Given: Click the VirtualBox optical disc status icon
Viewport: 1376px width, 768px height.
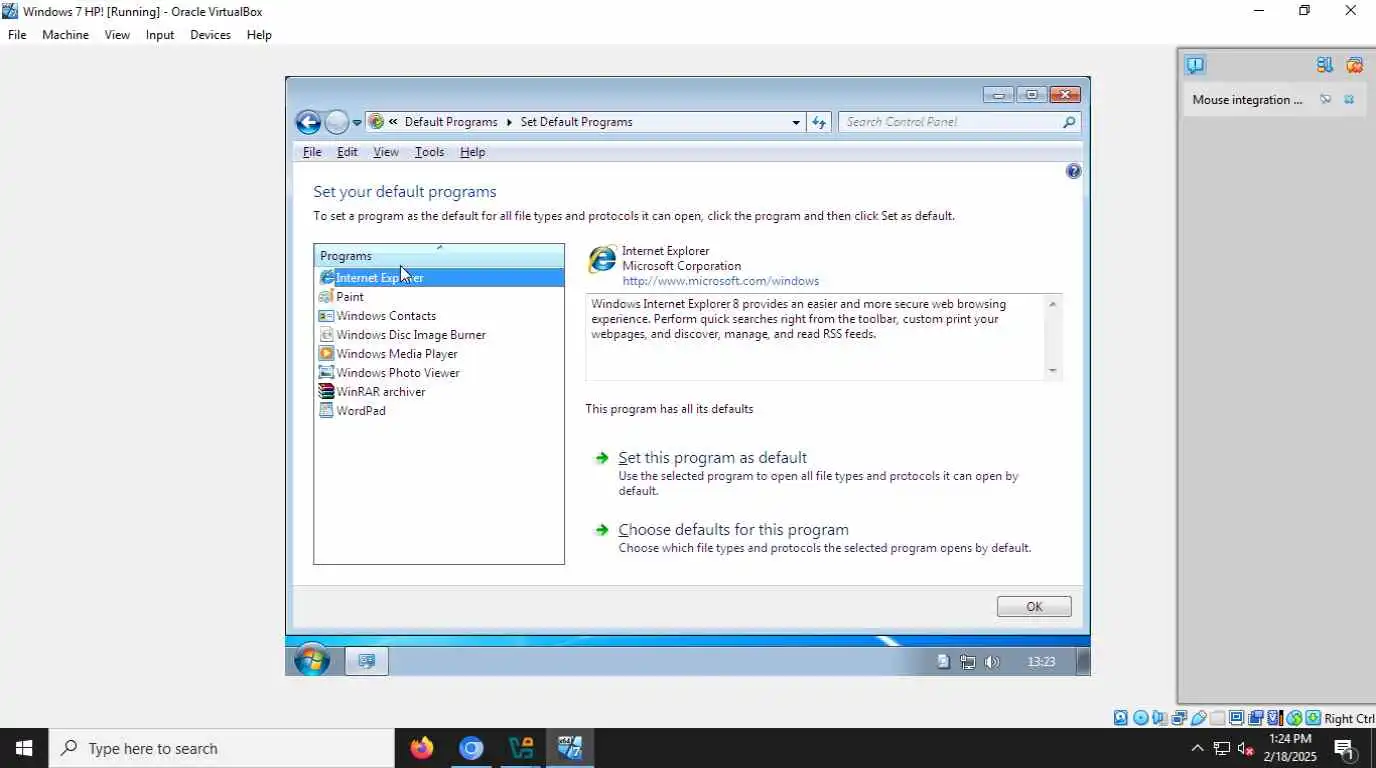Looking at the screenshot, I should (x=1140, y=718).
